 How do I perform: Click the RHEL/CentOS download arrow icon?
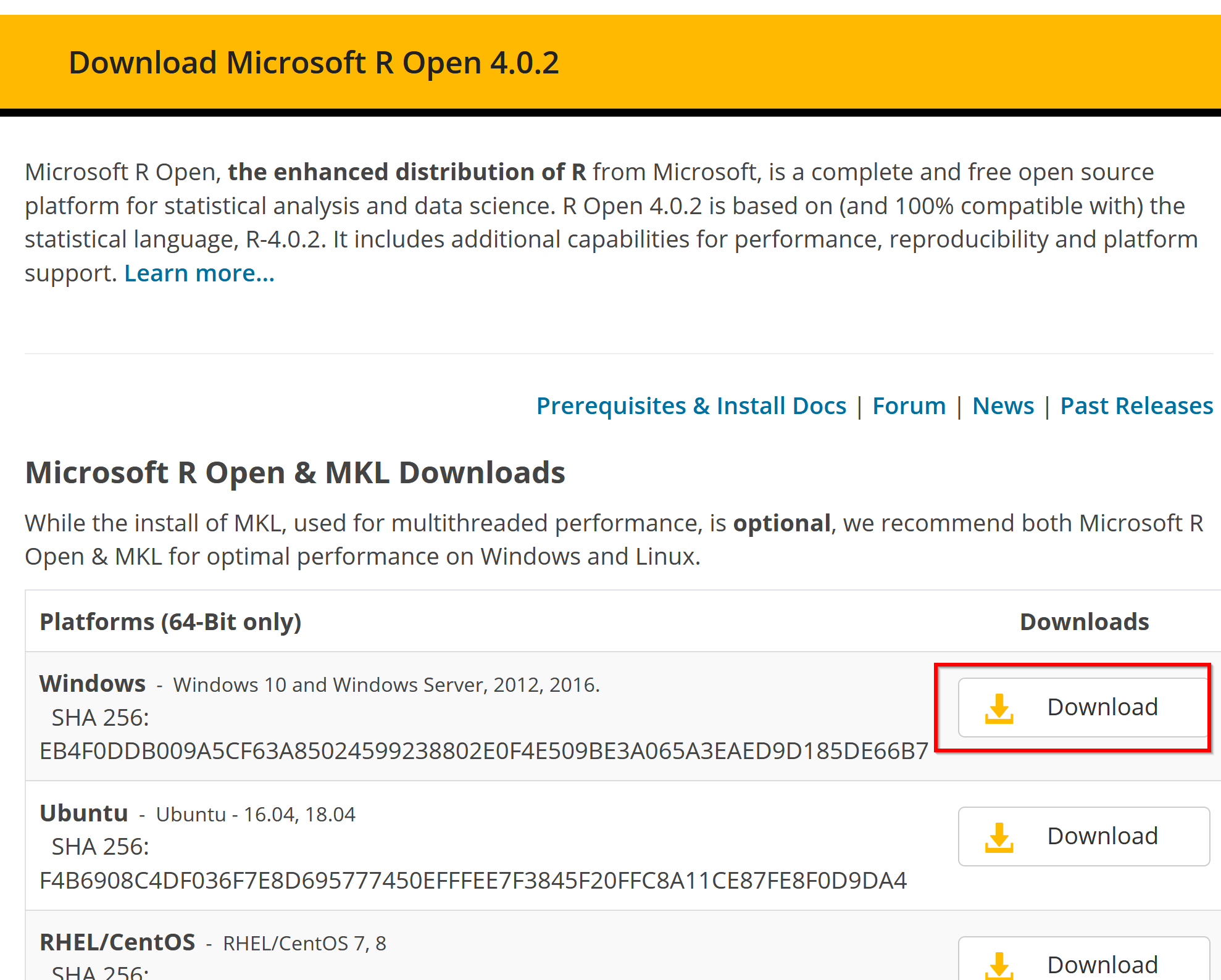(x=999, y=965)
